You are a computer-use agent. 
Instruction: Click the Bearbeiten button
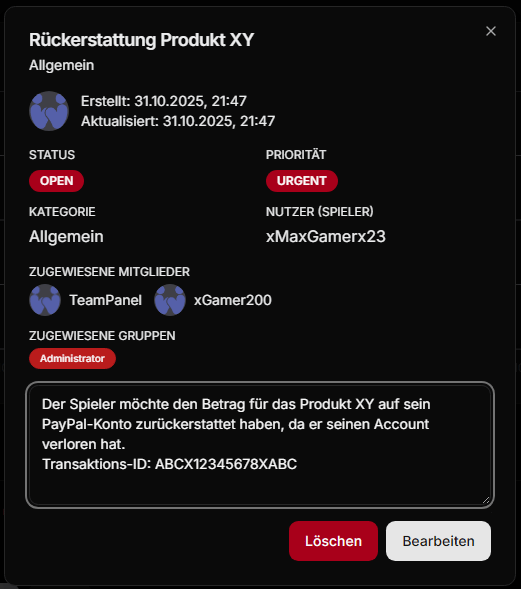(438, 541)
